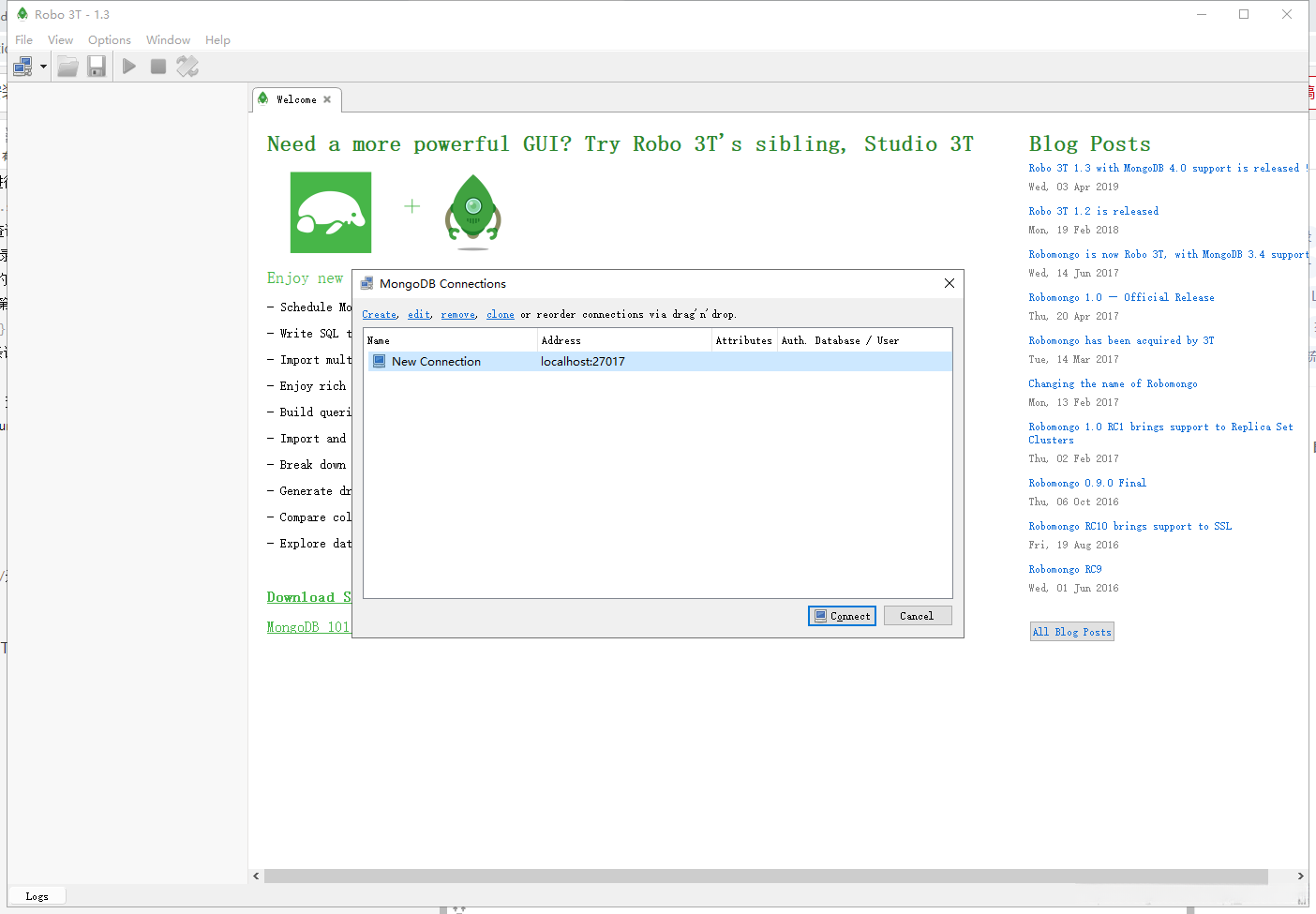This screenshot has height=914, width=1316.
Task: Click the Create connection link
Action: pyautogui.click(x=380, y=315)
